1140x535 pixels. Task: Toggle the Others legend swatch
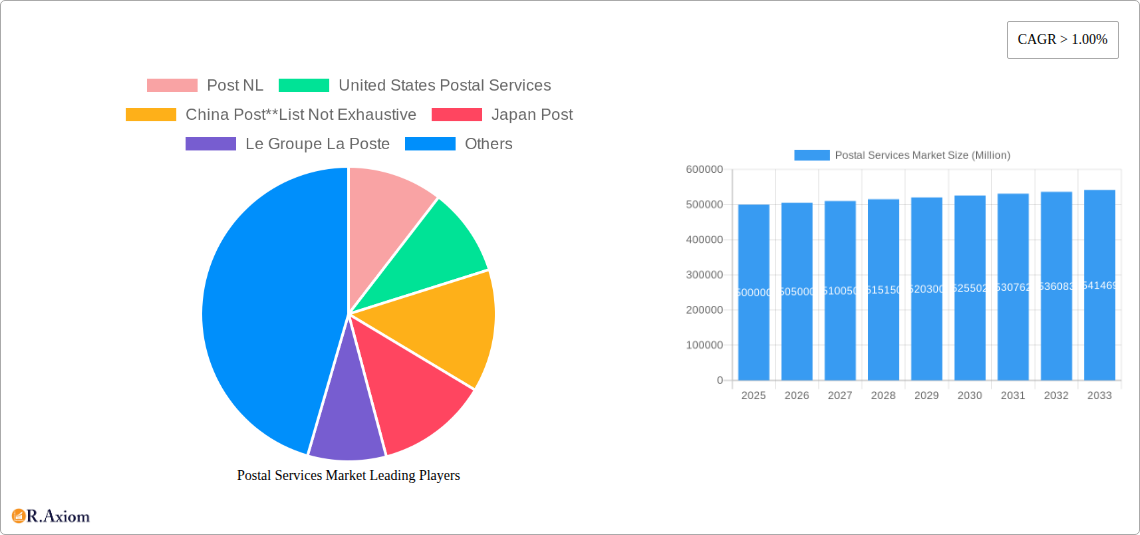[x=430, y=144]
